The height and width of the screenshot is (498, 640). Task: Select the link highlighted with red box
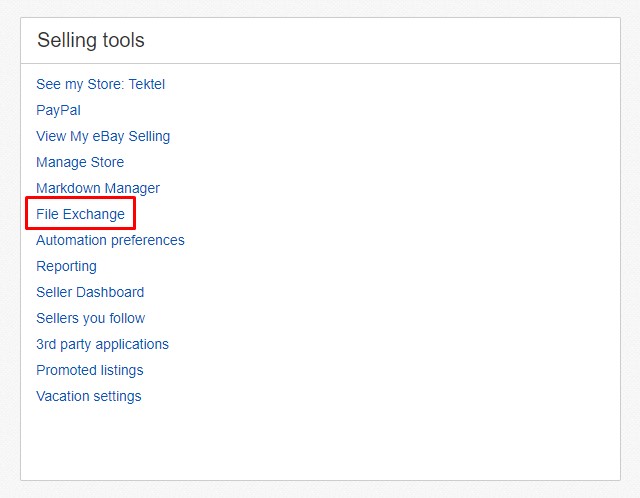click(80, 214)
